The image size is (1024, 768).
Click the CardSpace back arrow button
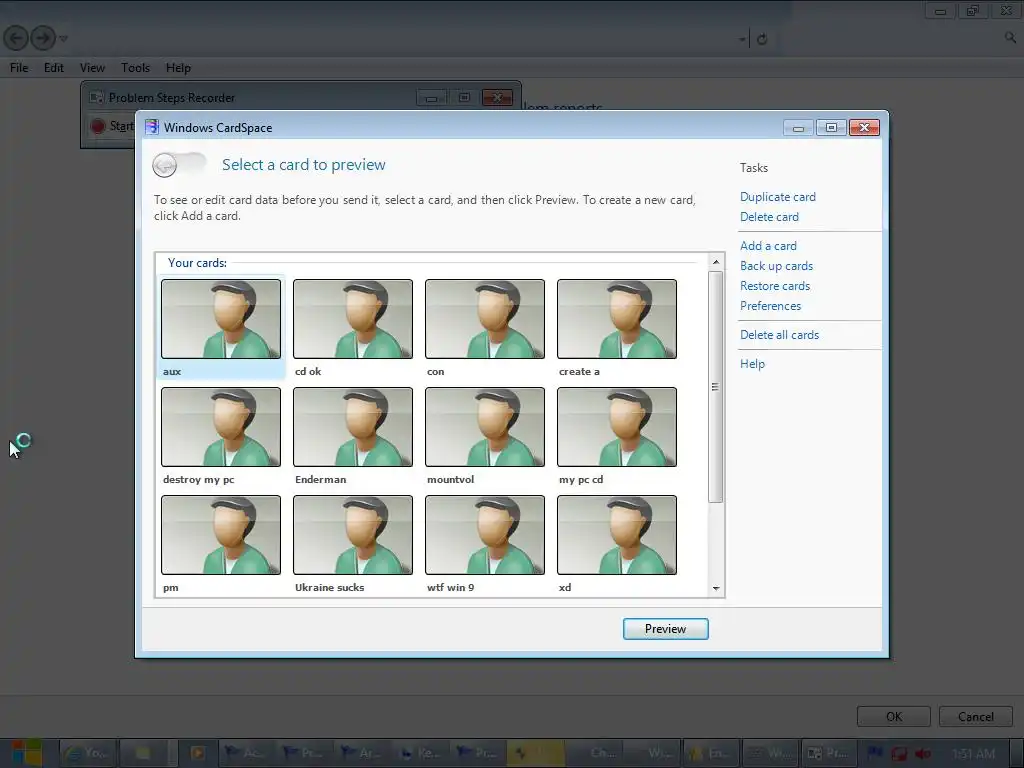(x=165, y=165)
